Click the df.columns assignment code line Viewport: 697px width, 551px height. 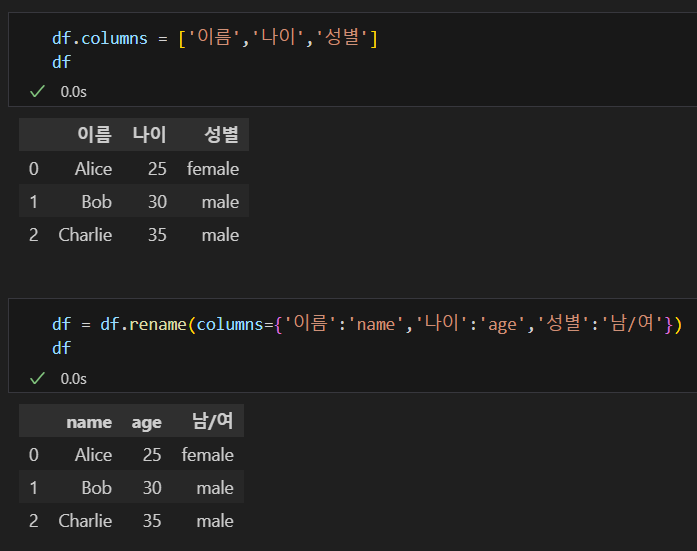pyautogui.click(x=215, y=38)
